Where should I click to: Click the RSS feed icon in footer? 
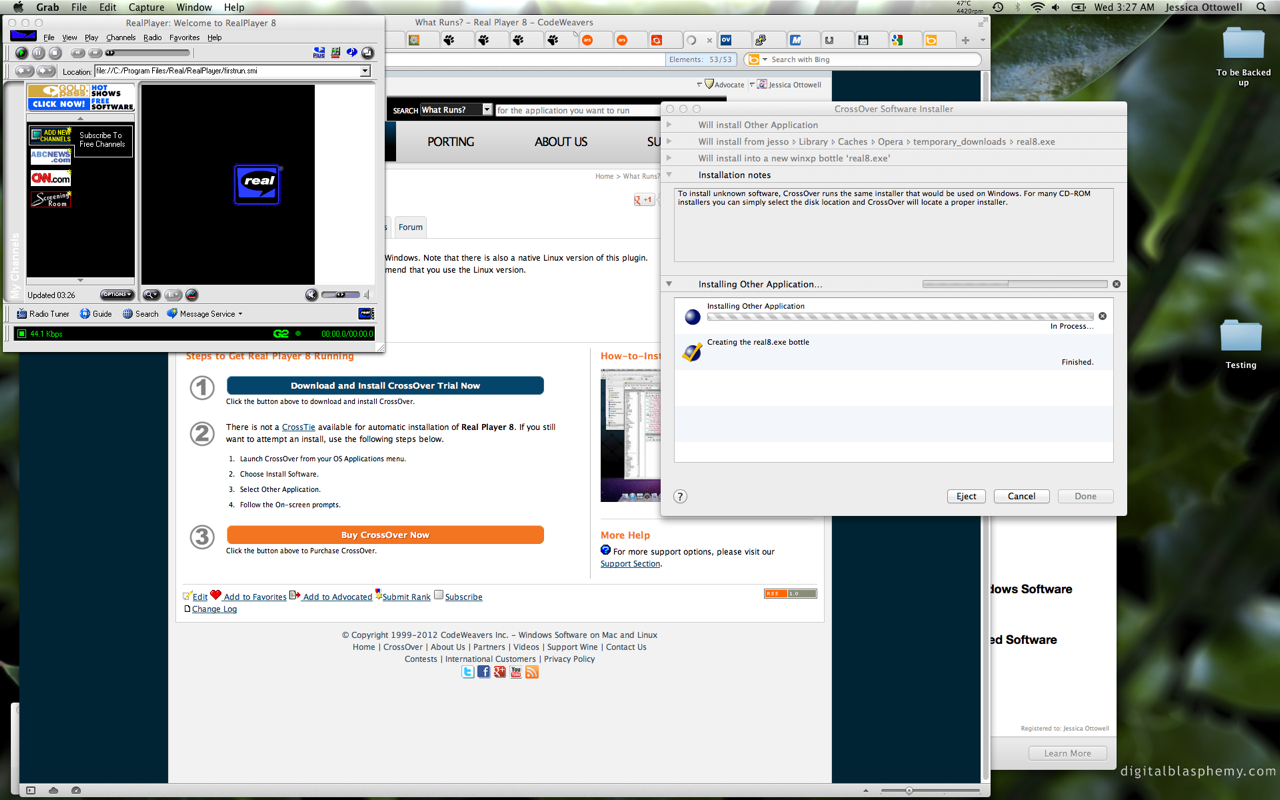click(x=531, y=672)
